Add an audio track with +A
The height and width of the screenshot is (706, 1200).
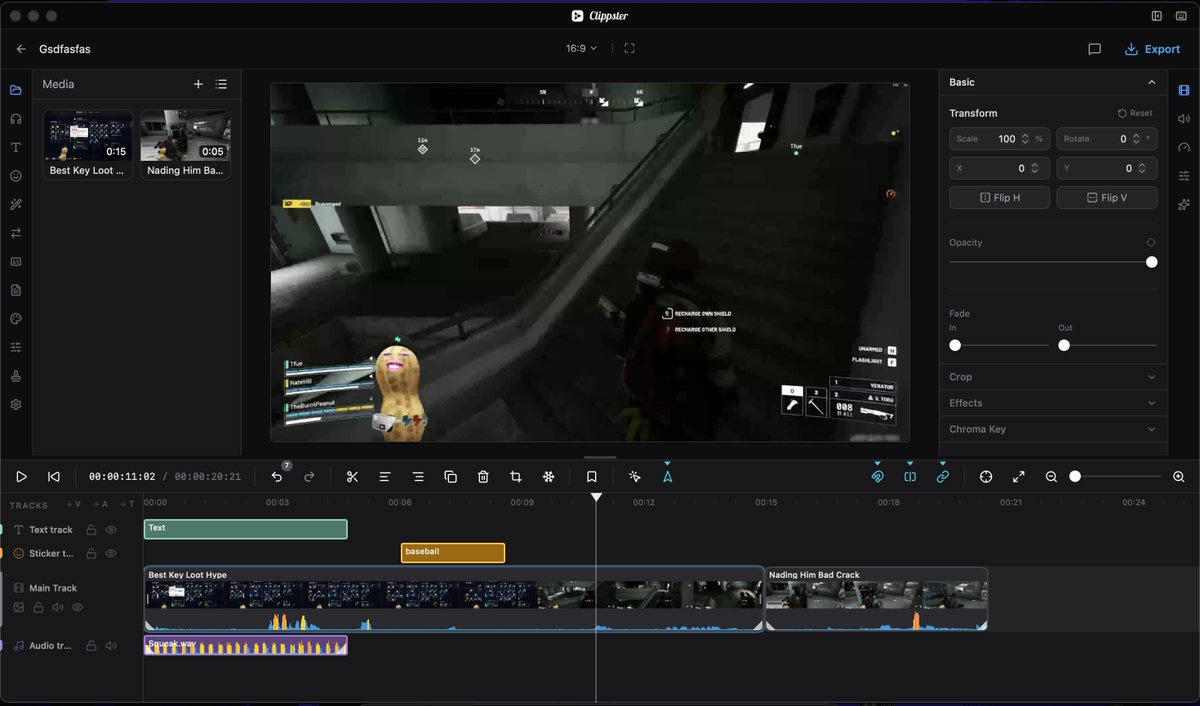[x=100, y=505]
